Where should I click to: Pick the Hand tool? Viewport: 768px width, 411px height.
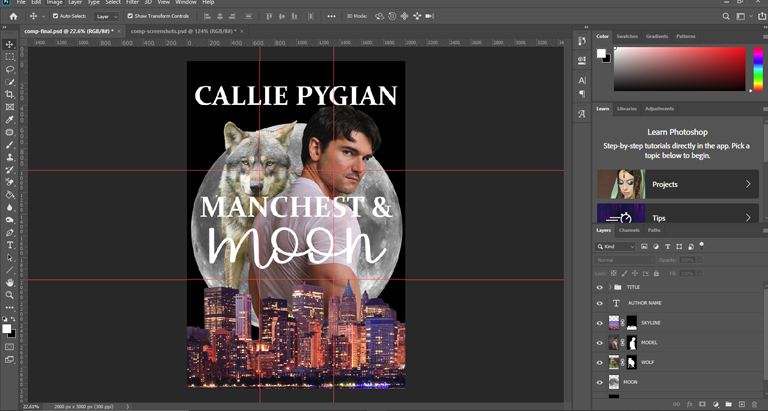(10, 283)
